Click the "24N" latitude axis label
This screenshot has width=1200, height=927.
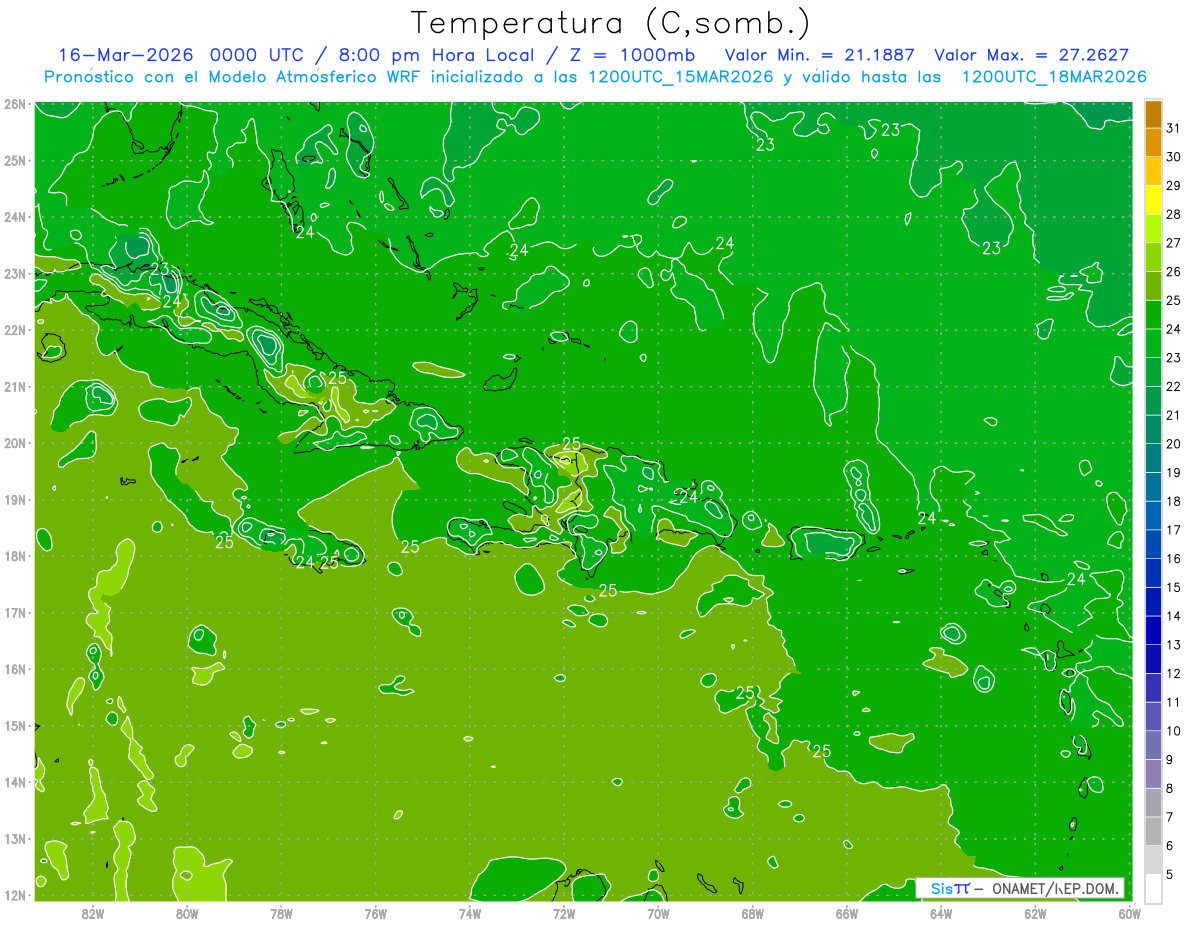(x=14, y=217)
